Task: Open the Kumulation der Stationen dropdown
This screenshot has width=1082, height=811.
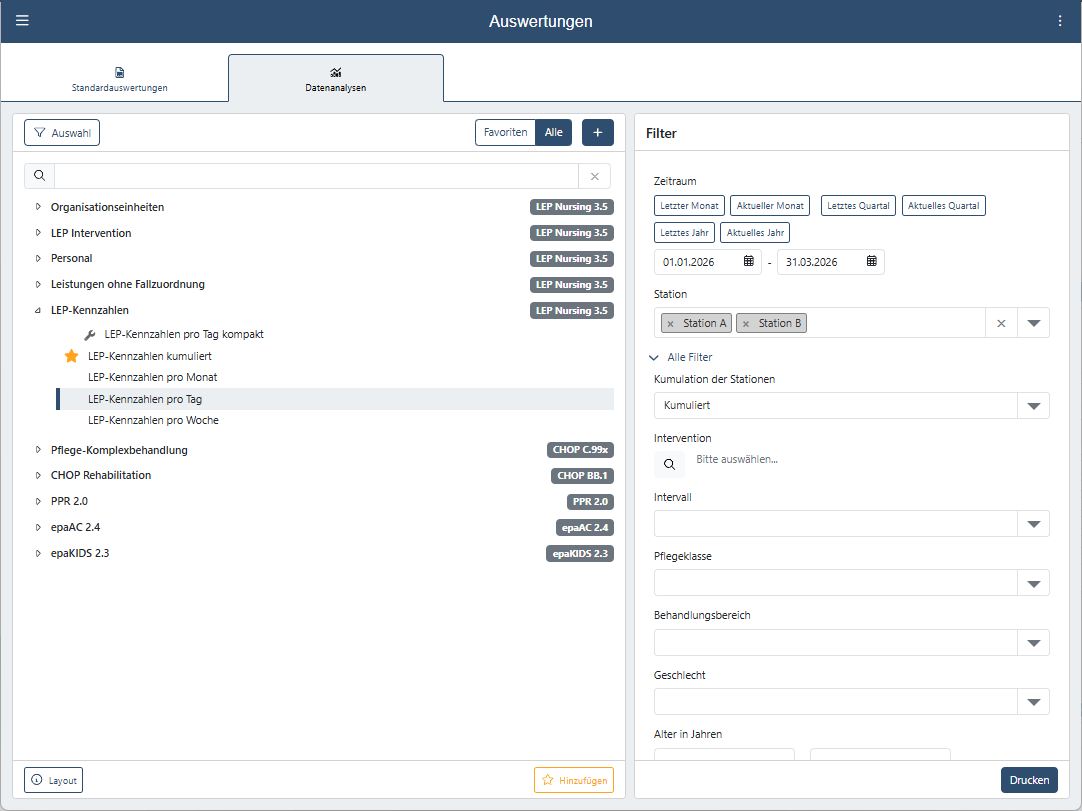Action: pos(1033,406)
